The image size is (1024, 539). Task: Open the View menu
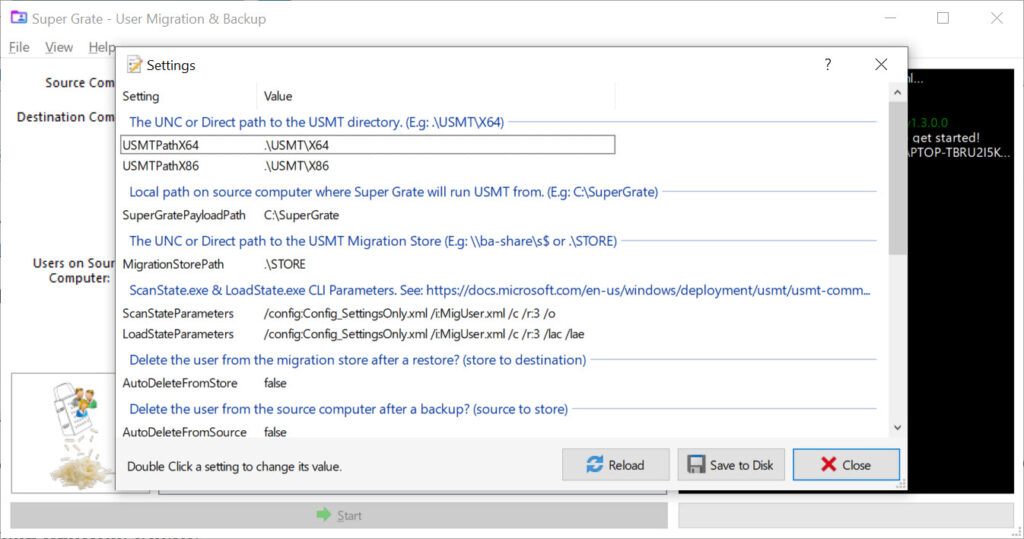pyautogui.click(x=59, y=47)
